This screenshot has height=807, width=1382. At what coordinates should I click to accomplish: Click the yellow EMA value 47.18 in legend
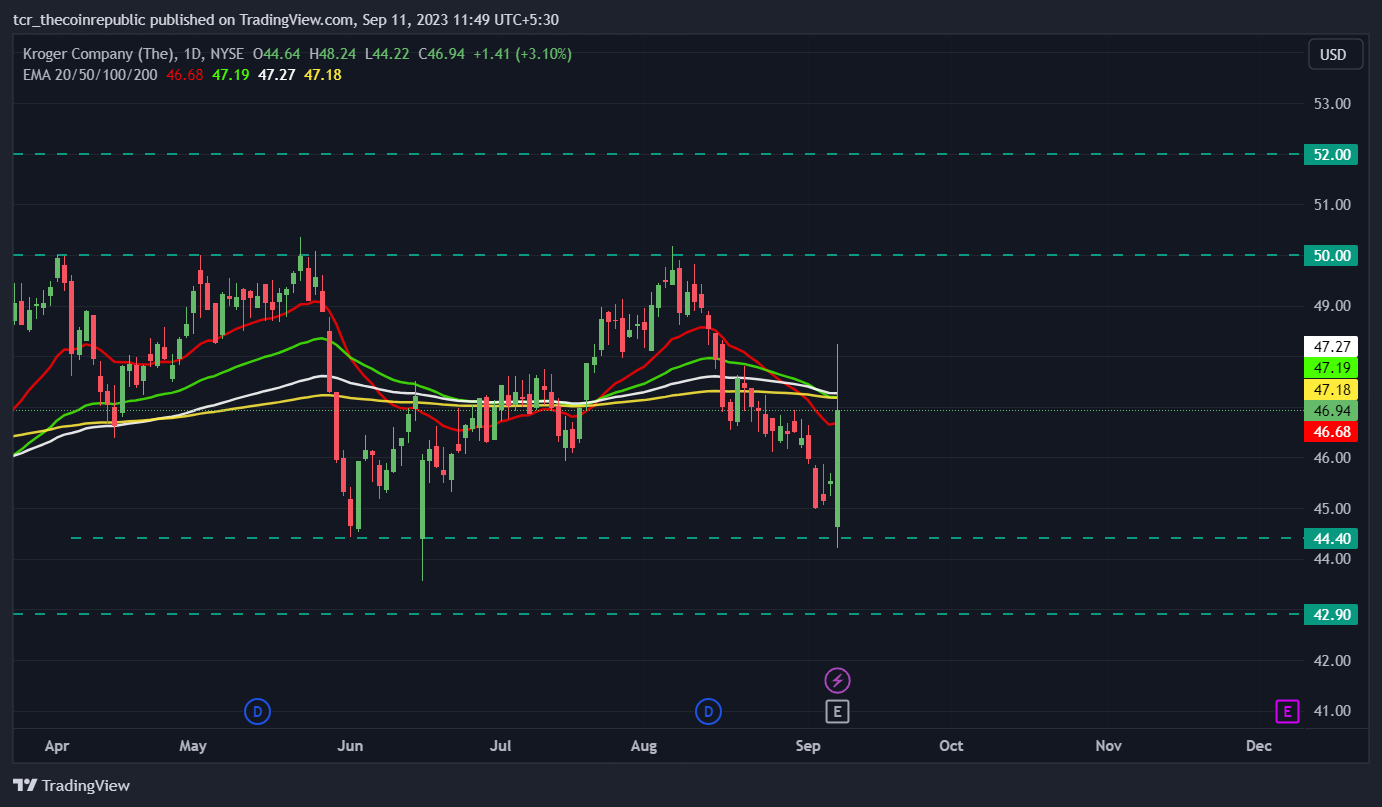point(323,74)
